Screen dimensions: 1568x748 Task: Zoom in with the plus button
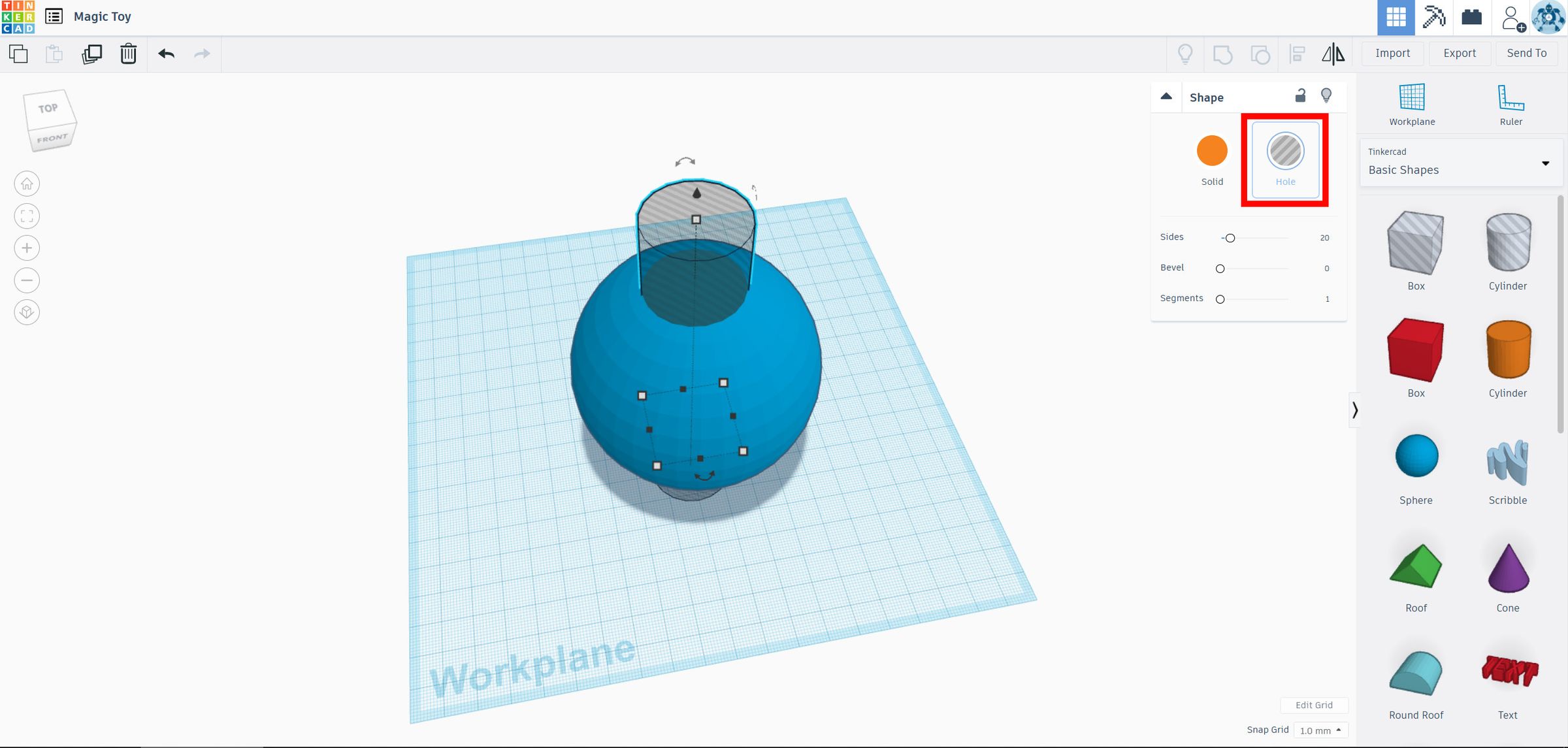(x=27, y=248)
